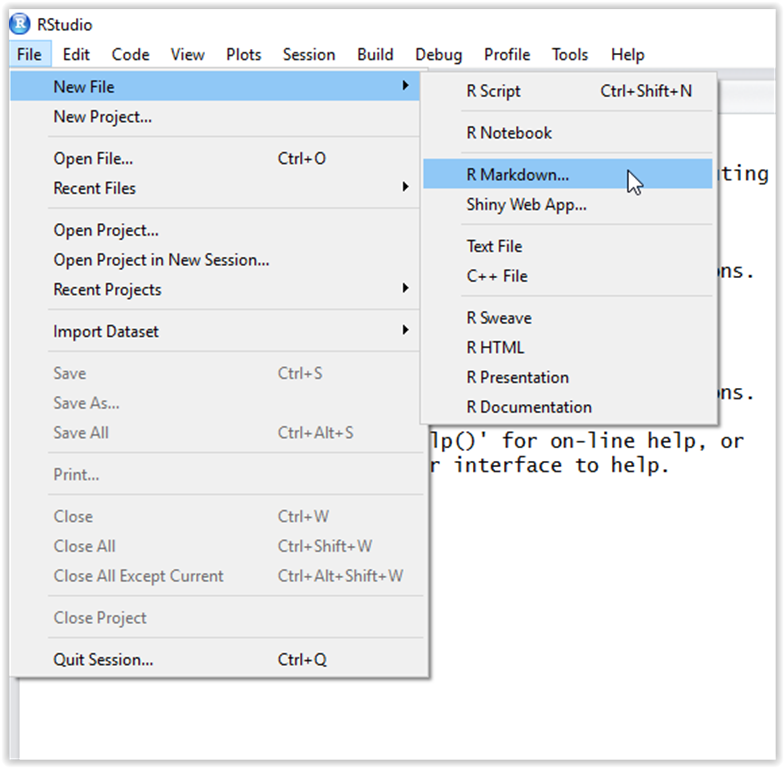Select Open Project in New Session...
The height and width of the screenshot is (768, 784).
click(x=214, y=260)
